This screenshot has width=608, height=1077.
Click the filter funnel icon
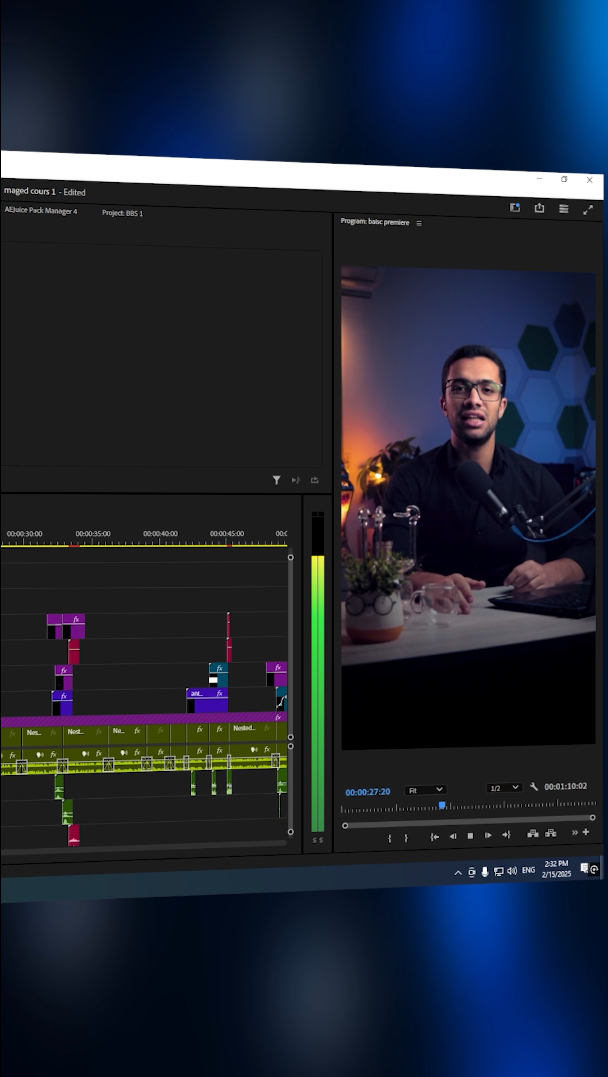(x=277, y=480)
